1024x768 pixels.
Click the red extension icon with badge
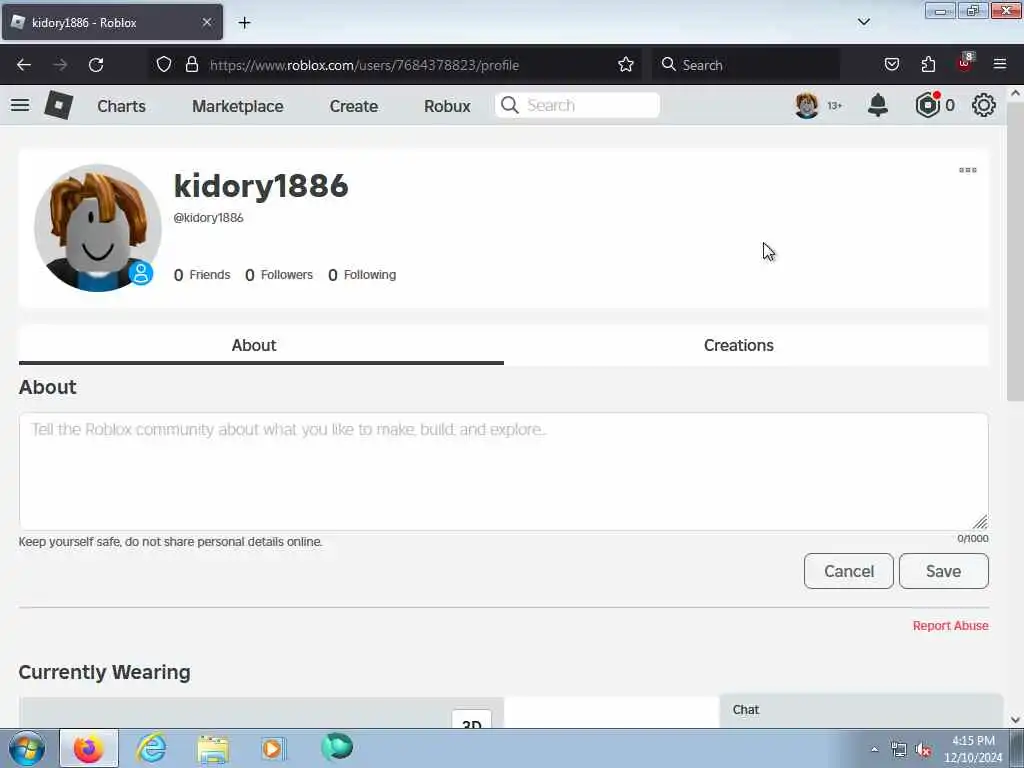click(x=965, y=63)
